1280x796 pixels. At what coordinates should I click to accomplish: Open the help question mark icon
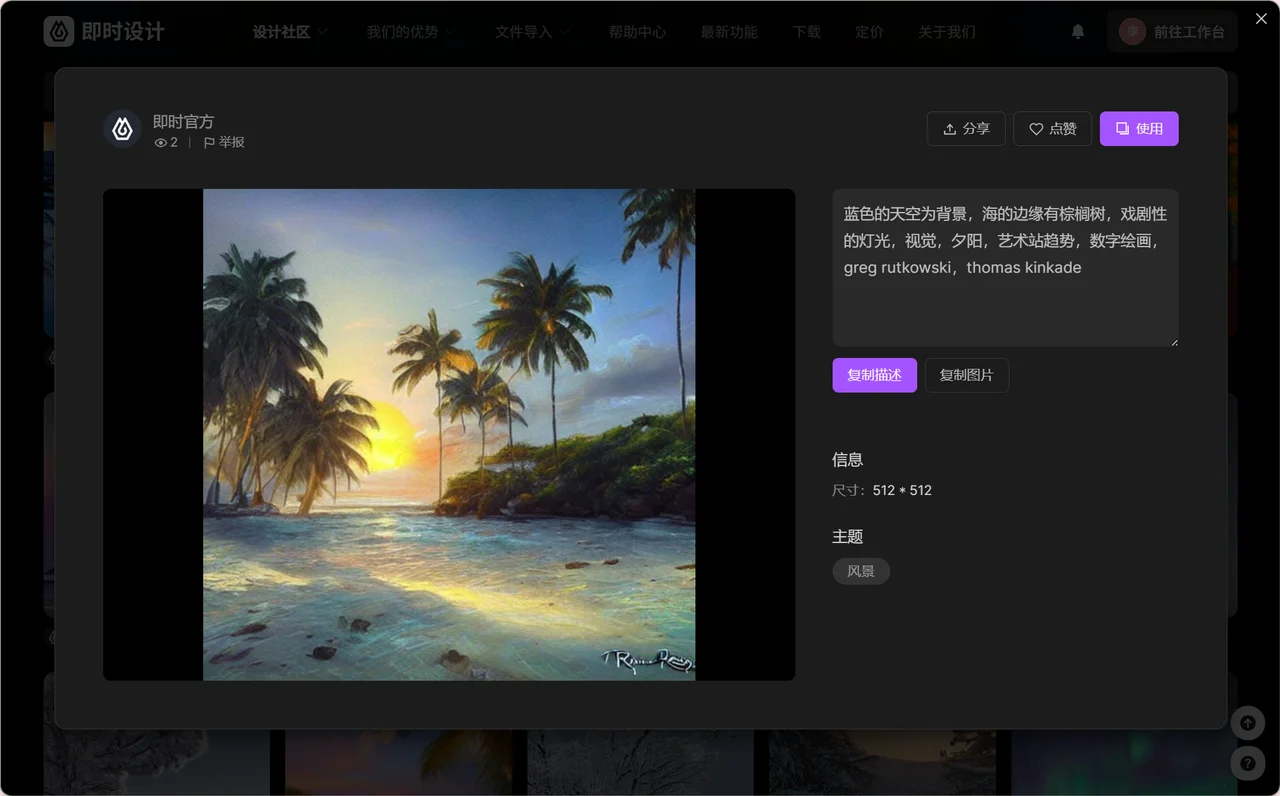coord(1247,763)
